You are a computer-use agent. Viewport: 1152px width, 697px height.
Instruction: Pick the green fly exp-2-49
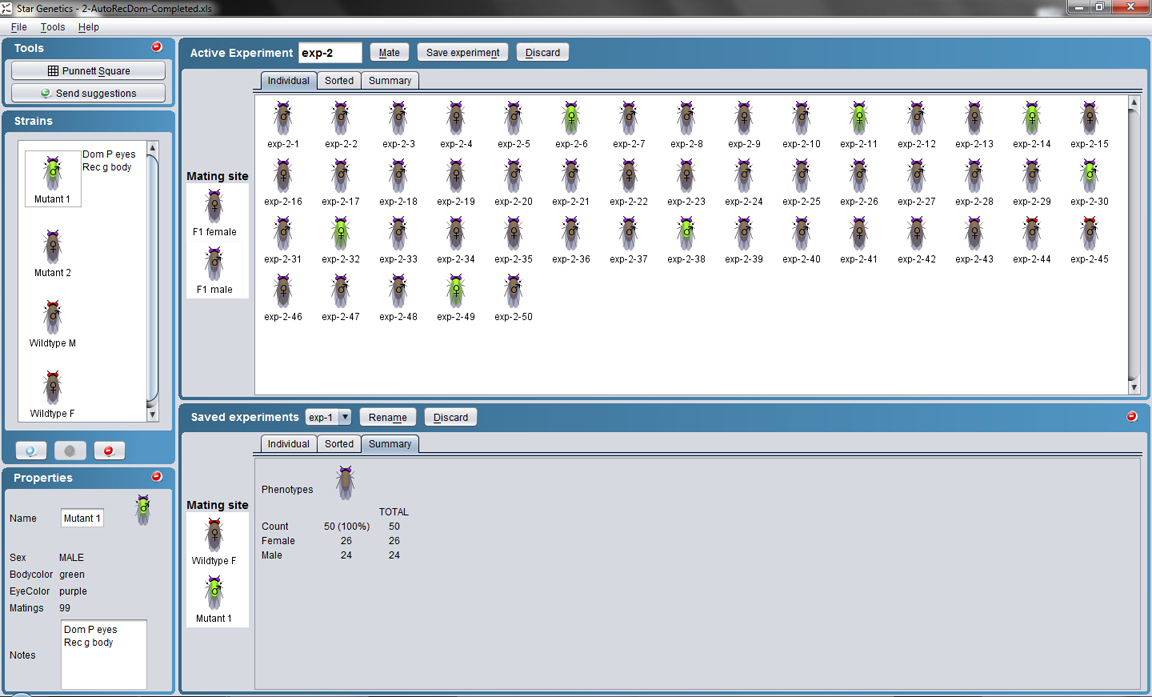(x=455, y=291)
